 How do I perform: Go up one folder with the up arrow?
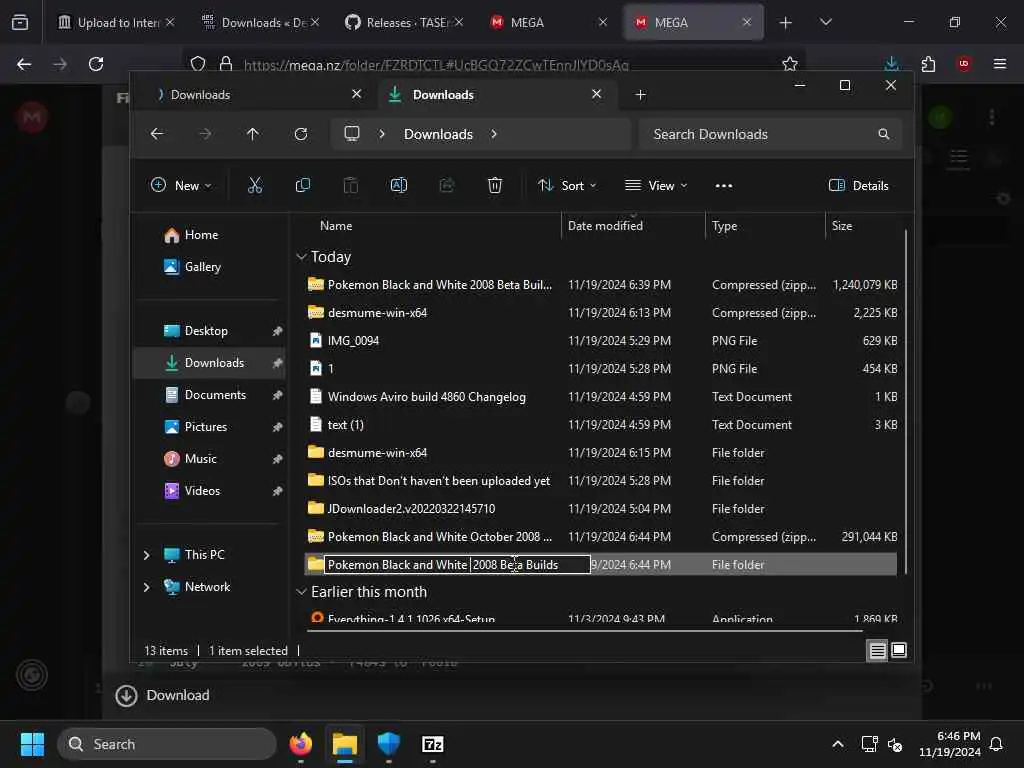point(253,134)
